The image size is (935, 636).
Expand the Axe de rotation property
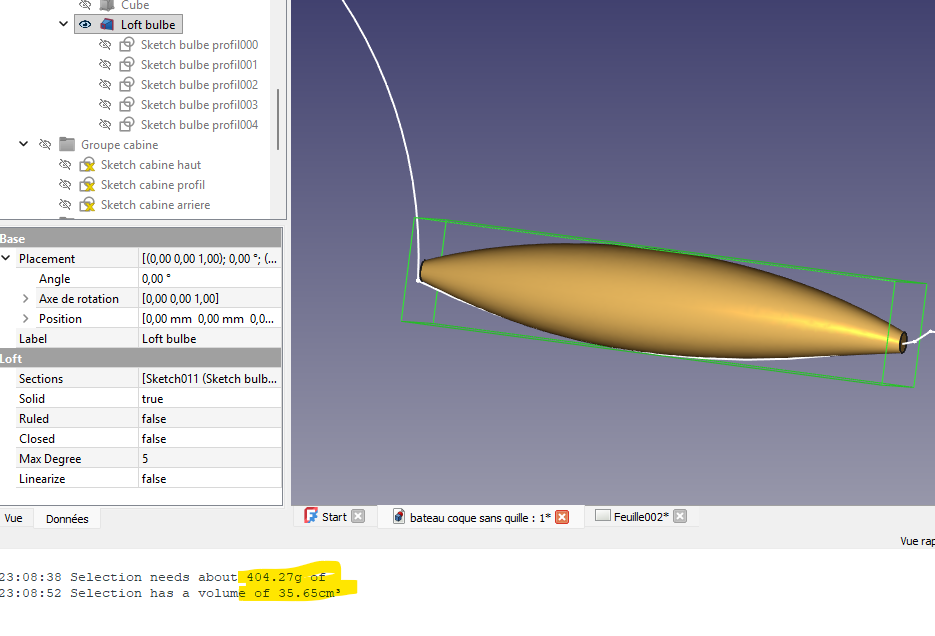point(26,299)
